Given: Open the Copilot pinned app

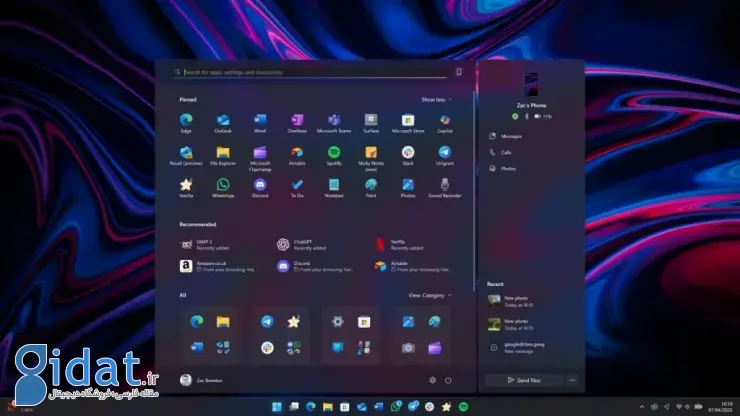Looking at the screenshot, I should [x=444, y=120].
